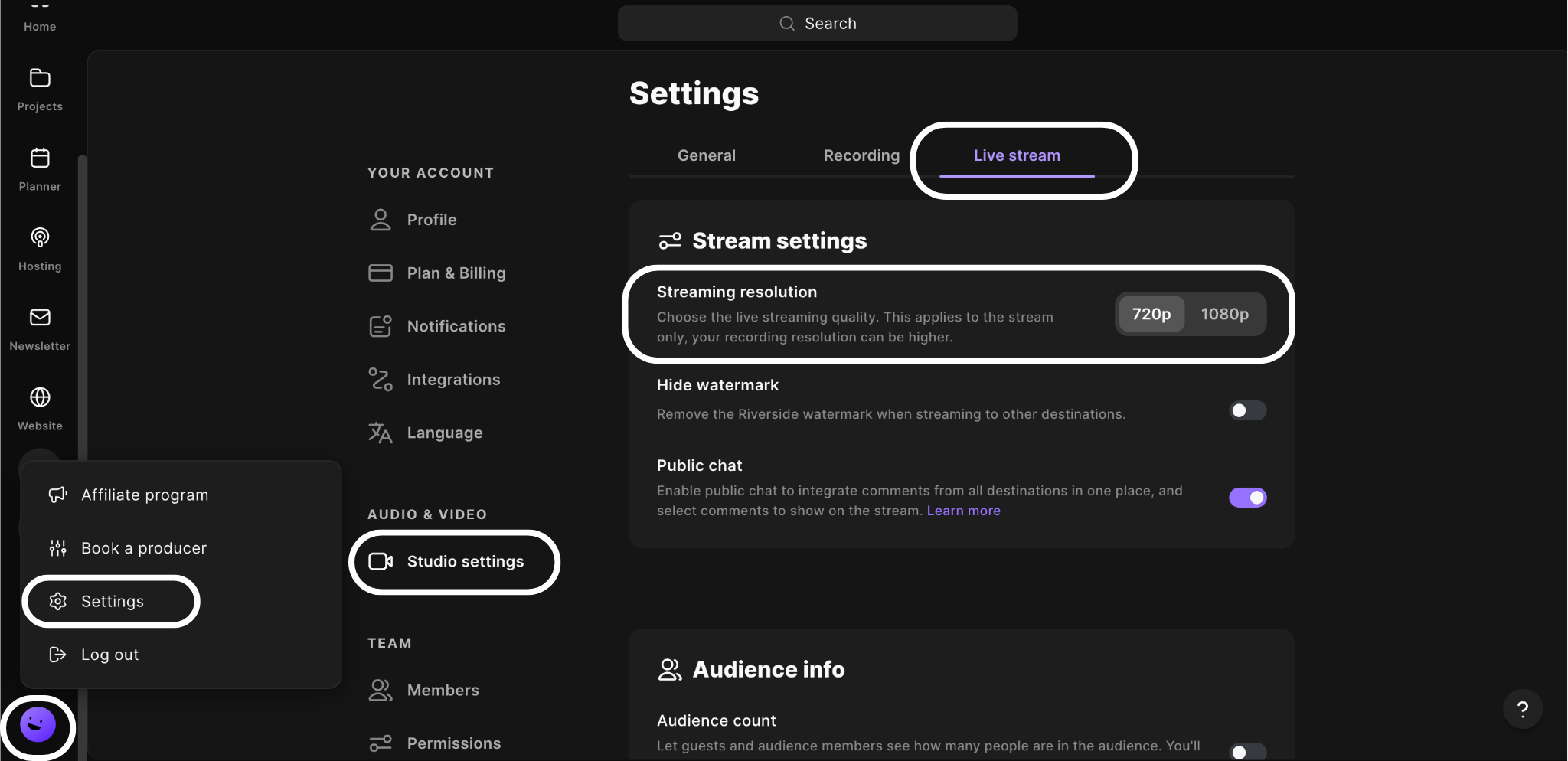Enable the Hide watermark toggle

pyautogui.click(x=1248, y=410)
